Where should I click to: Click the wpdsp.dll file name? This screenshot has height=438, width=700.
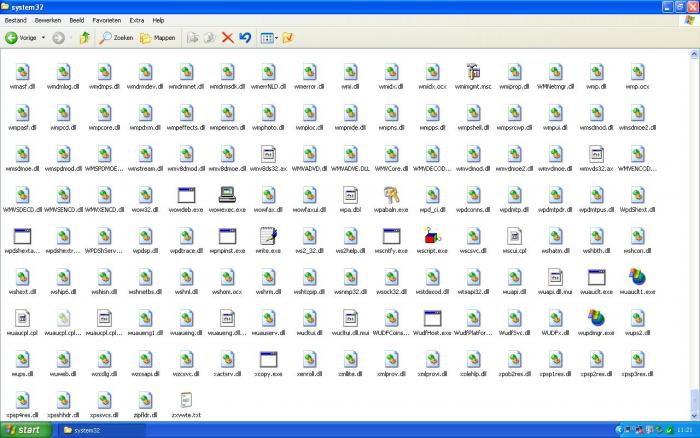coord(145,251)
